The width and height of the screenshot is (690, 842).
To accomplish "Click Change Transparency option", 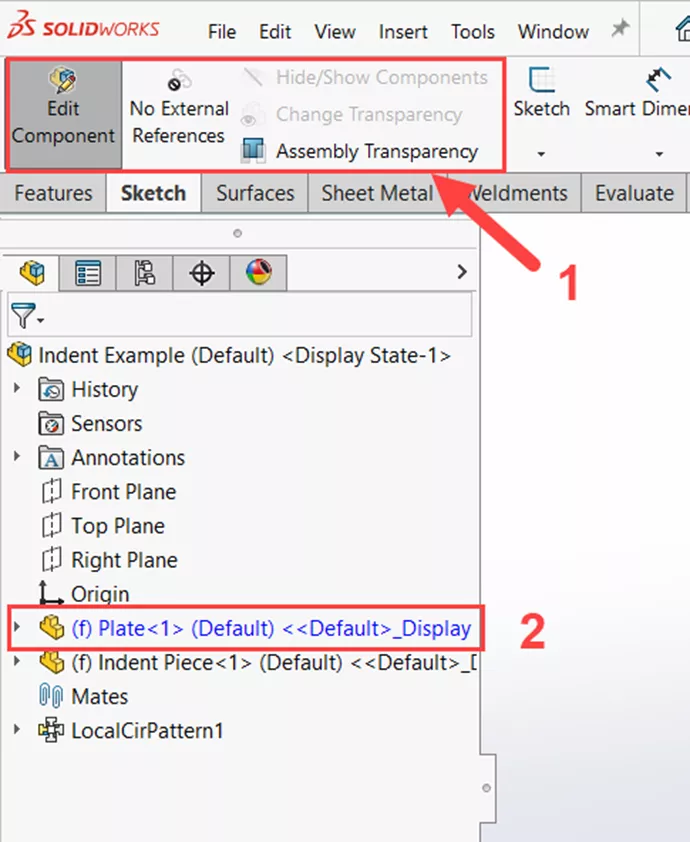I will (x=352, y=114).
